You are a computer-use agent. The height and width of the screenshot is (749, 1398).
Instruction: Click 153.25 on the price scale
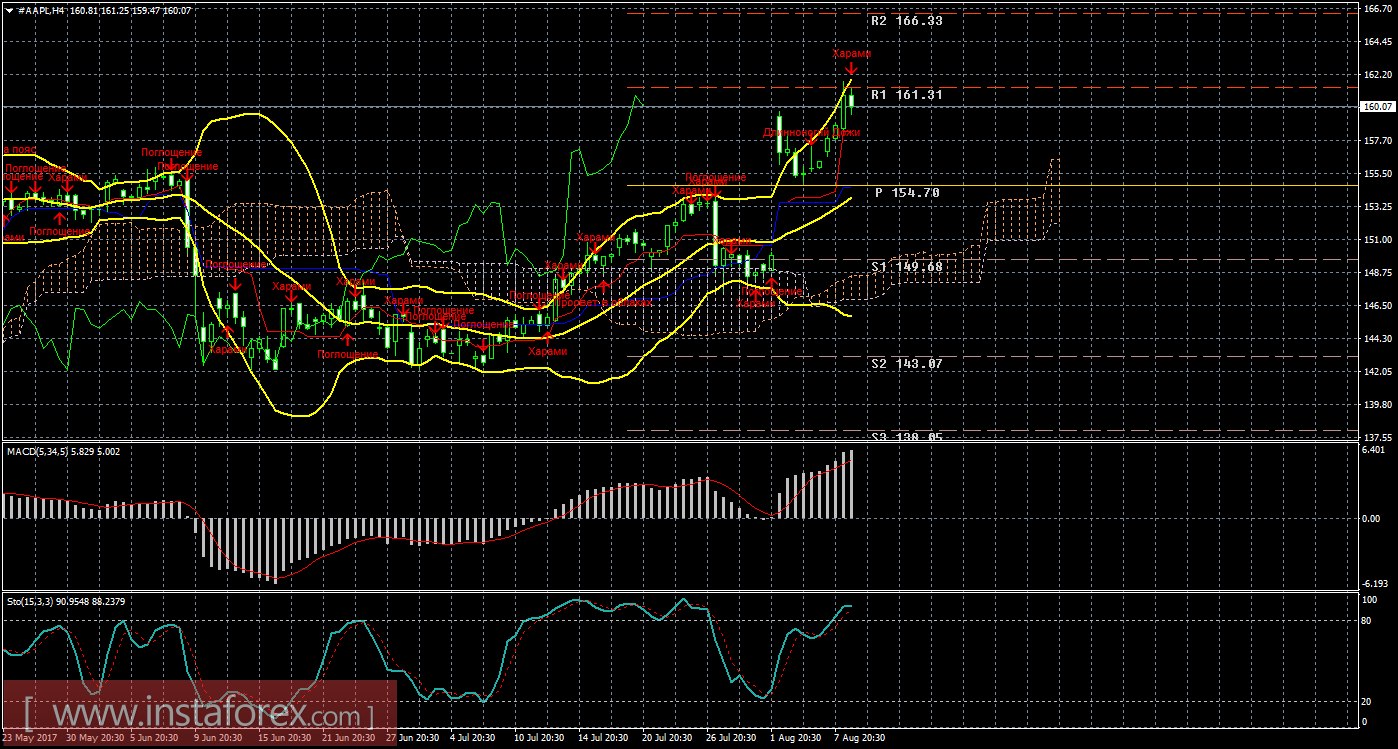coord(1378,207)
